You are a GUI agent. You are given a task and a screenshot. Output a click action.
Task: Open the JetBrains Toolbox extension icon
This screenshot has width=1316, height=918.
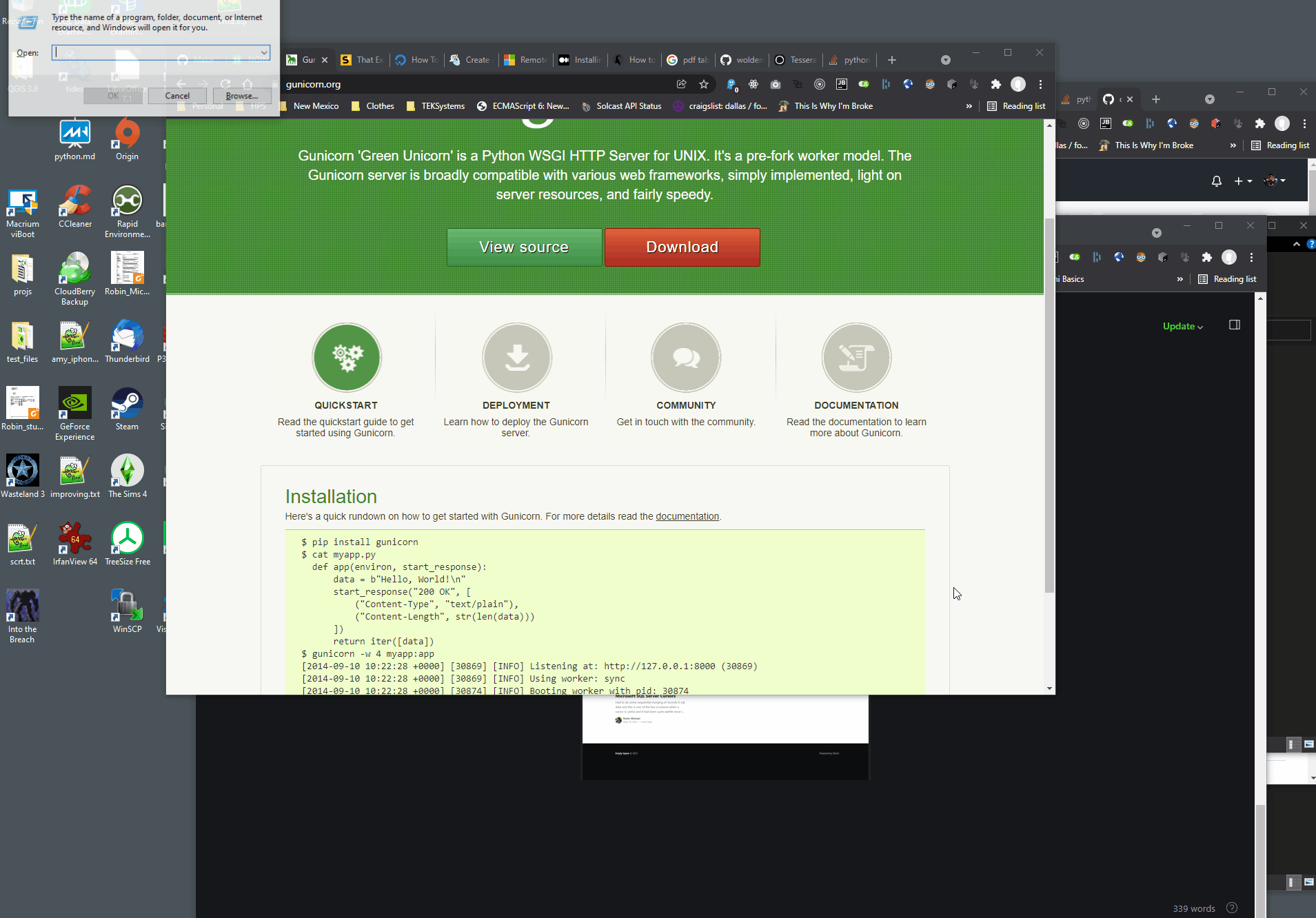[x=842, y=84]
